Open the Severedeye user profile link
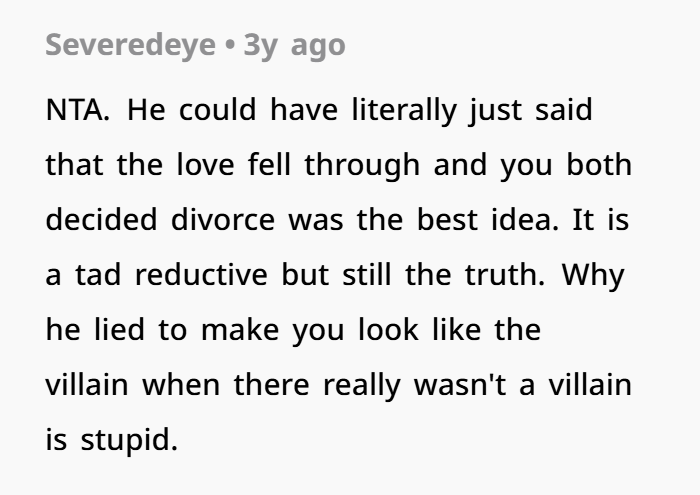The width and height of the screenshot is (700, 495). click(x=130, y=46)
